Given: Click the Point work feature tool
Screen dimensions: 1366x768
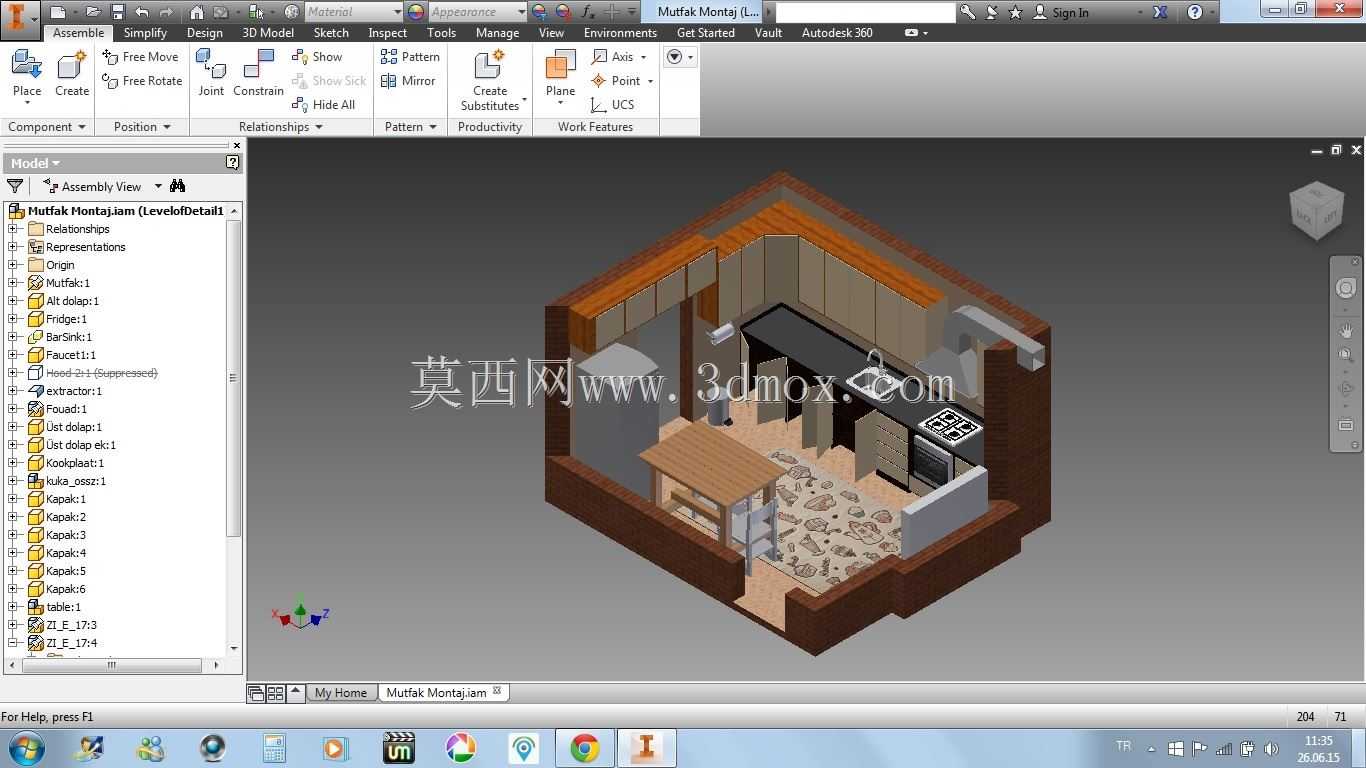Looking at the screenshot, I should click(616, 81).
